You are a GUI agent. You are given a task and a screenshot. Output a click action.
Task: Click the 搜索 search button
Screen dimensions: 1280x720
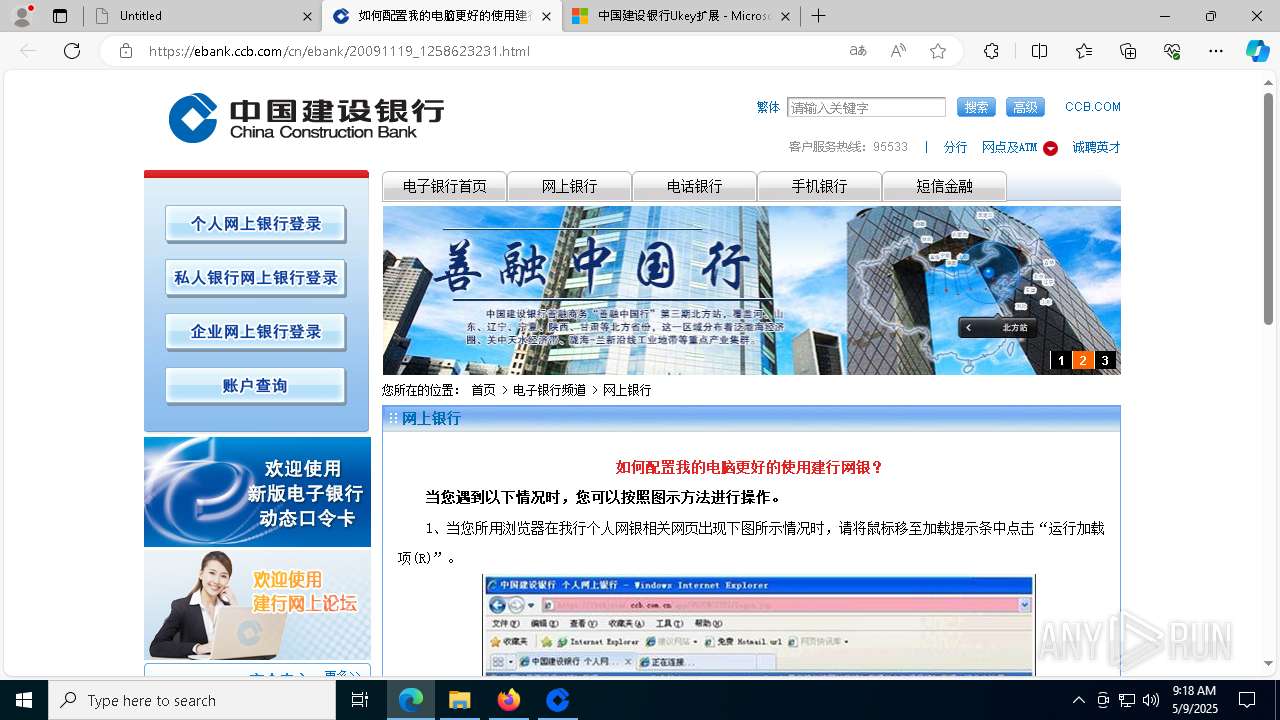pos(976,107)
